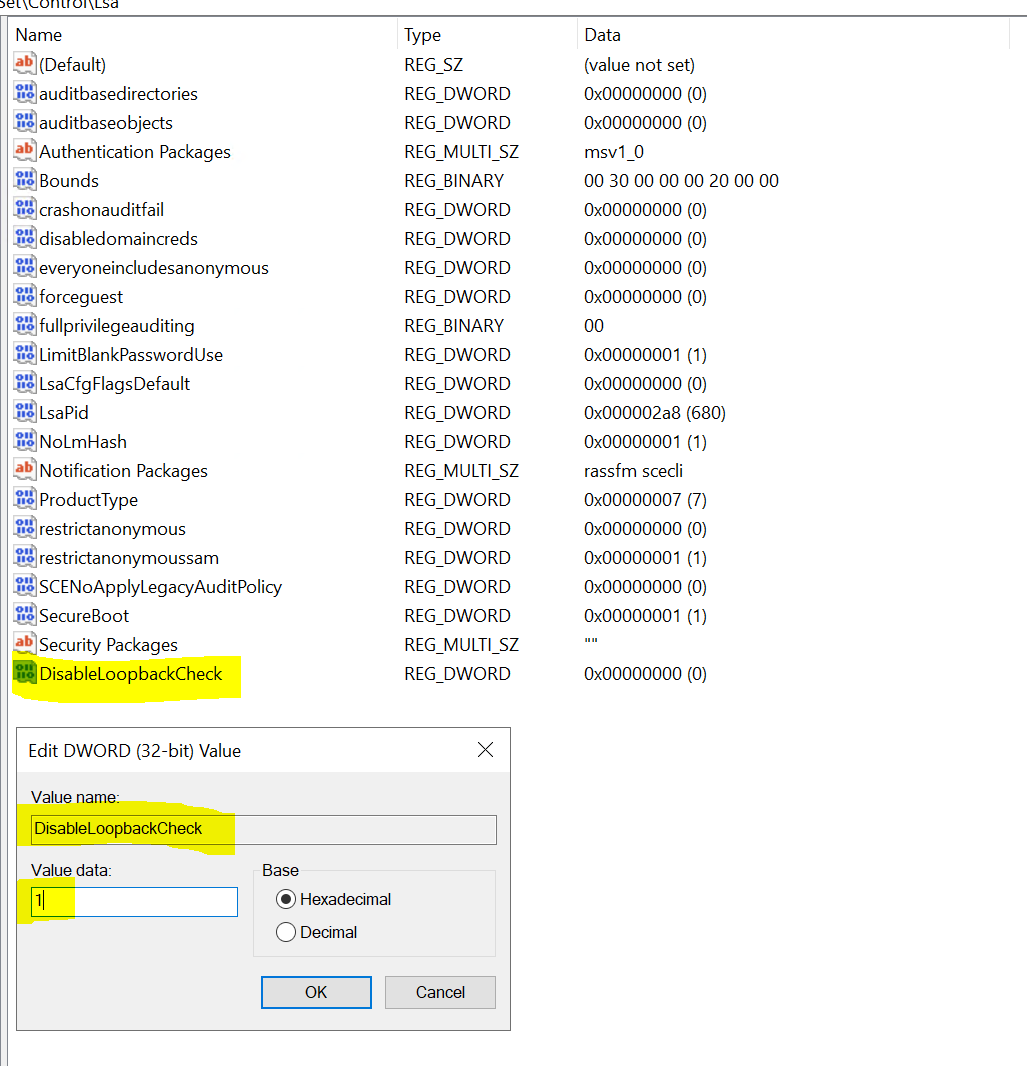1027x1066 pixels.
Task: Select the Notification Packages entry
Action: (x=123, y=470)
